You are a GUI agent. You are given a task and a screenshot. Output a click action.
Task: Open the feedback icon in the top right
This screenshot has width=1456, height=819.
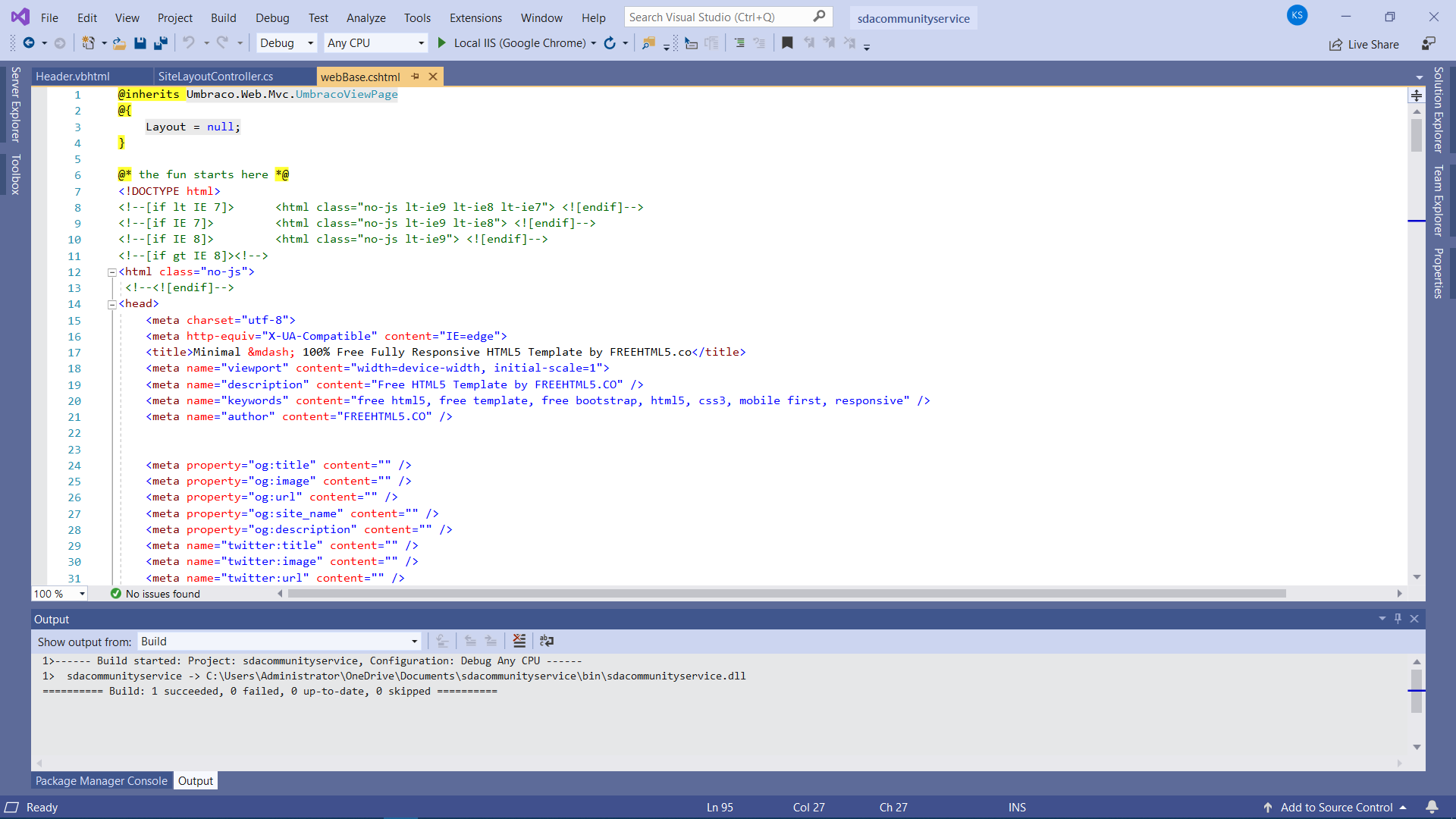coord(1429,44)
